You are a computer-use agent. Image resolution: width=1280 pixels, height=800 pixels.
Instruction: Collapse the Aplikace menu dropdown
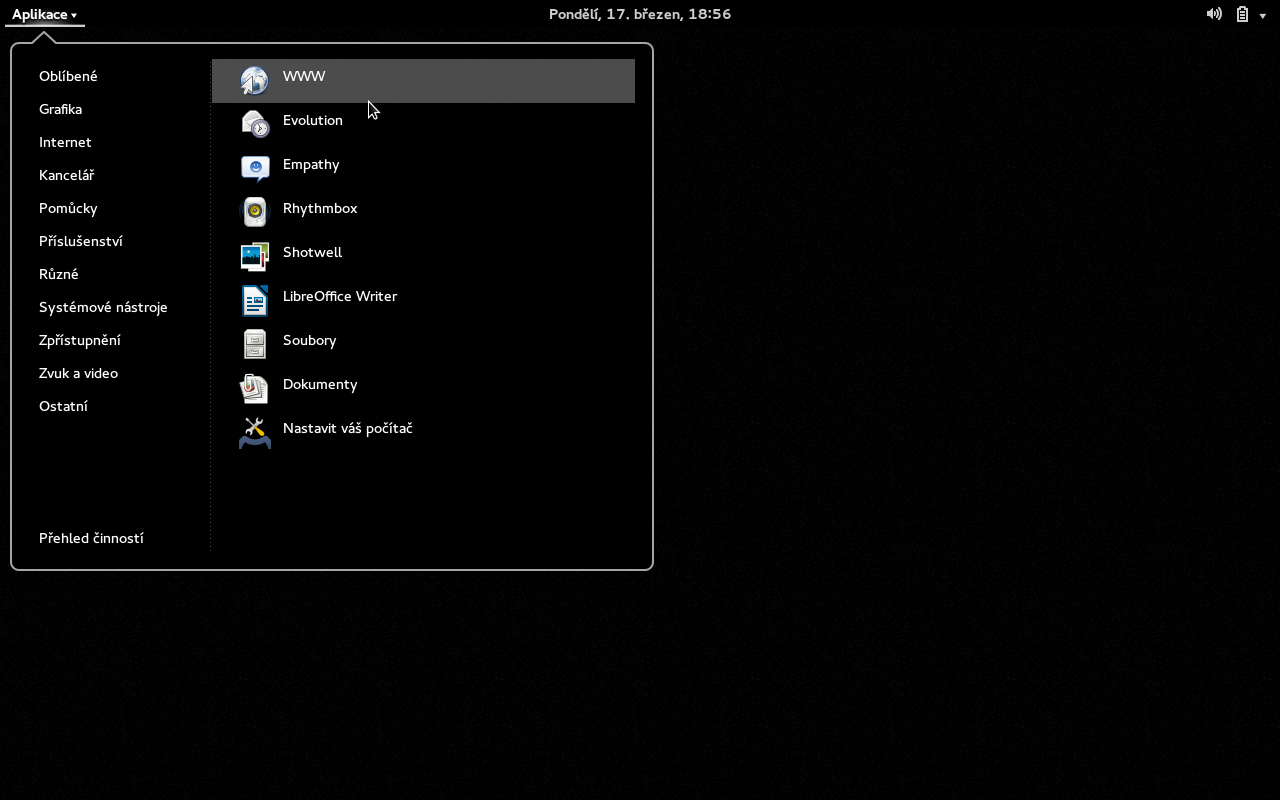(x=45, y=14)
